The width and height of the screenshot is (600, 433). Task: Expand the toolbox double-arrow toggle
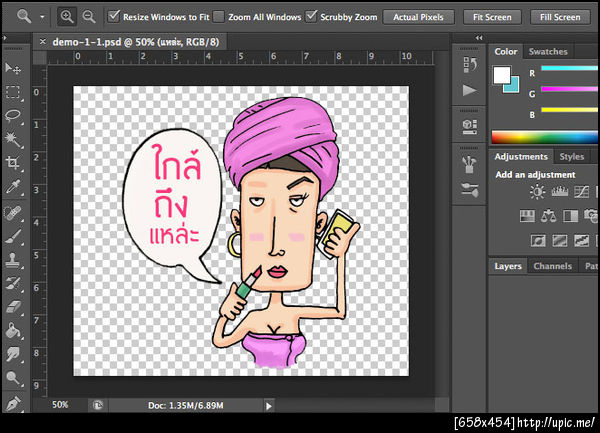click(4, 37)
